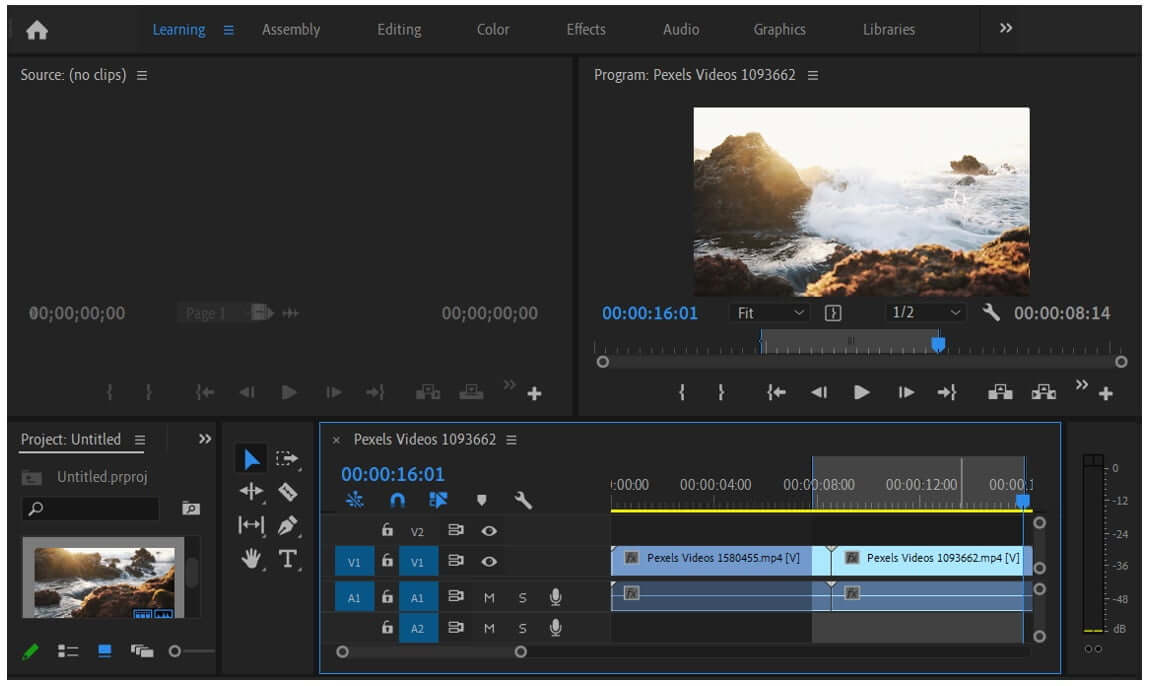Switch to the Assembly workspace
The width and height of the screenshot is (1149, 686).
291,29
